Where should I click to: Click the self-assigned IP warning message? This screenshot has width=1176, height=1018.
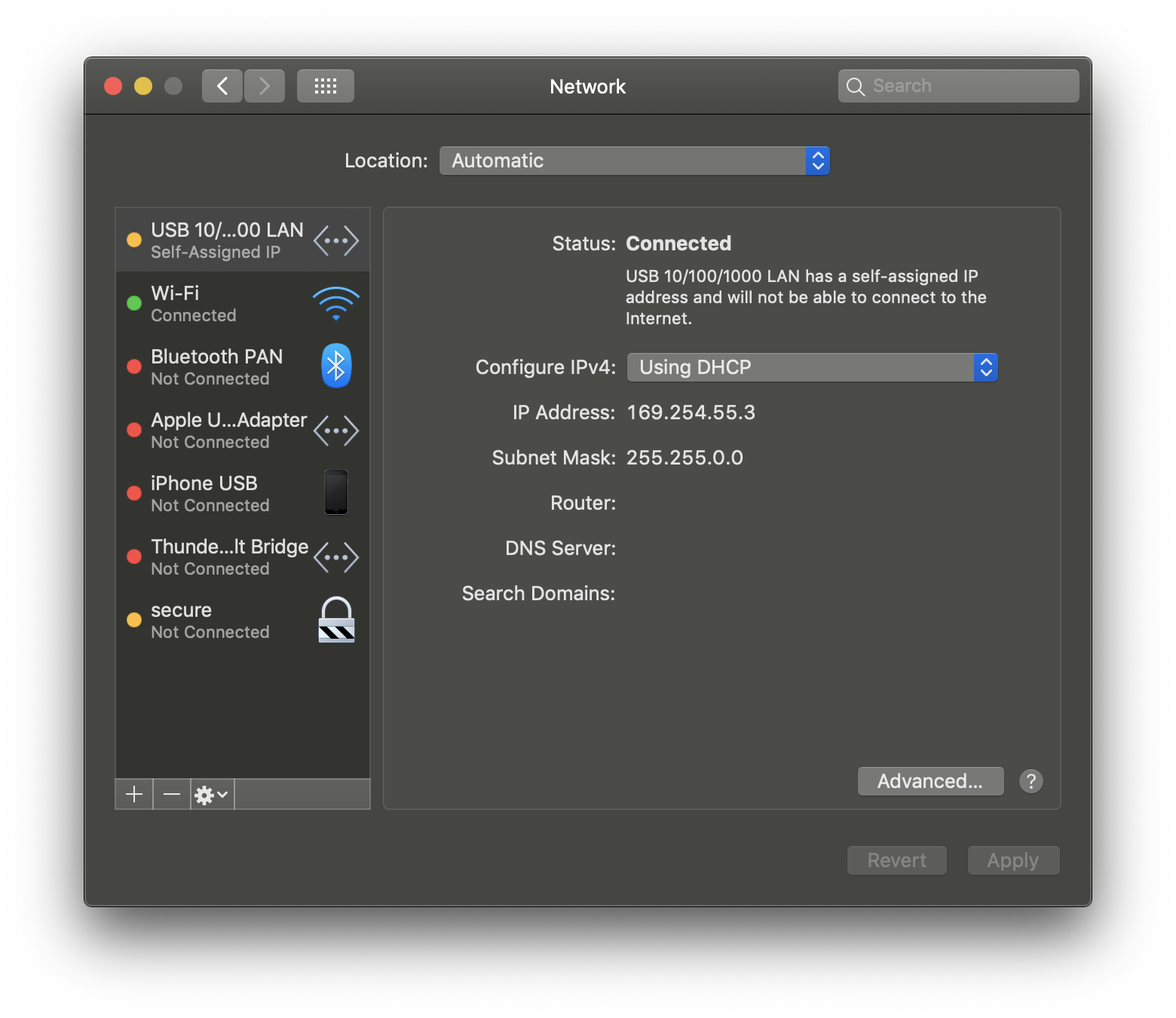pyautogui.click(x=806, y=297)
